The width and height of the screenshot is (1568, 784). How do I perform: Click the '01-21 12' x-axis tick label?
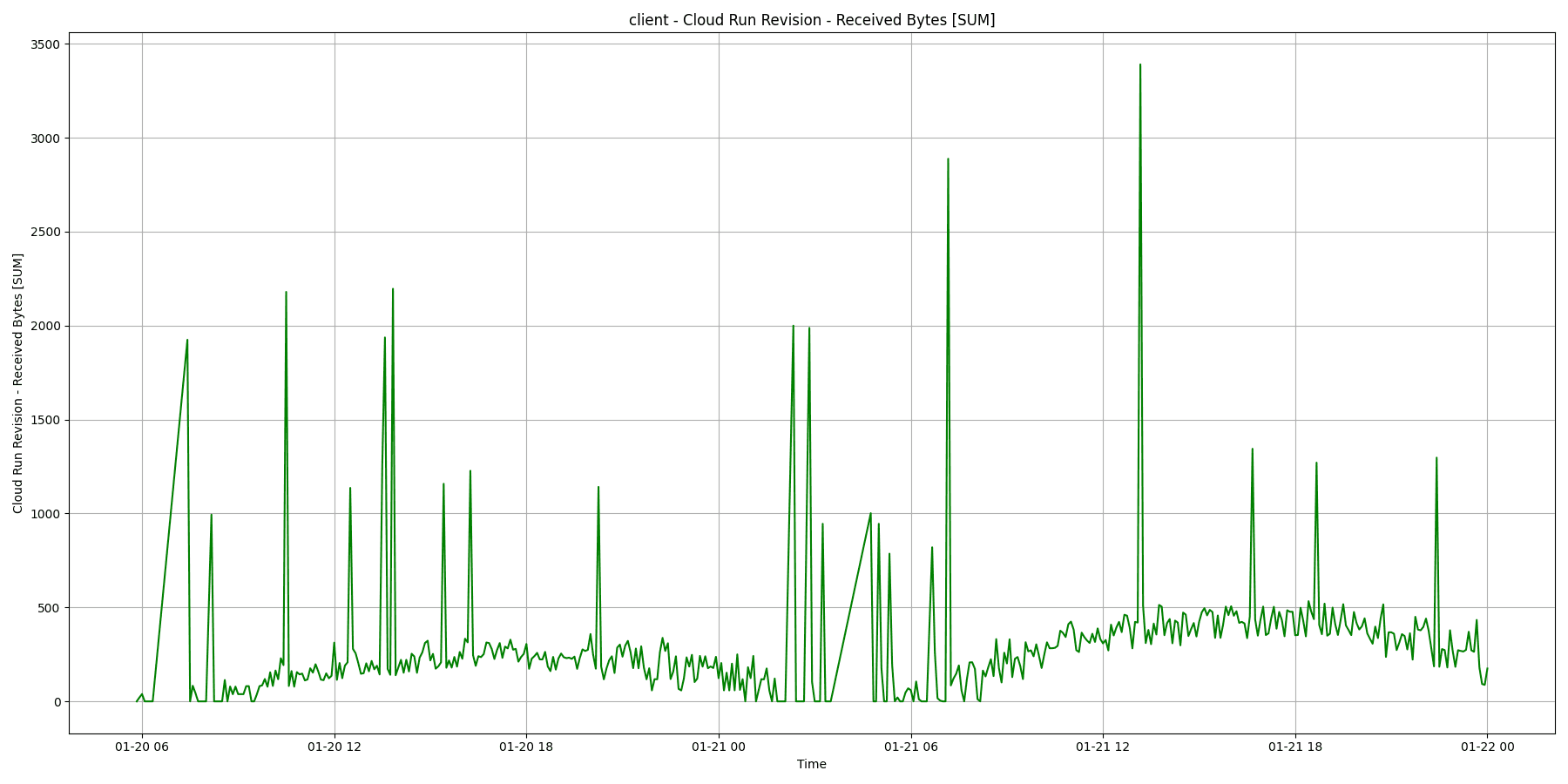coord(1103,747)
